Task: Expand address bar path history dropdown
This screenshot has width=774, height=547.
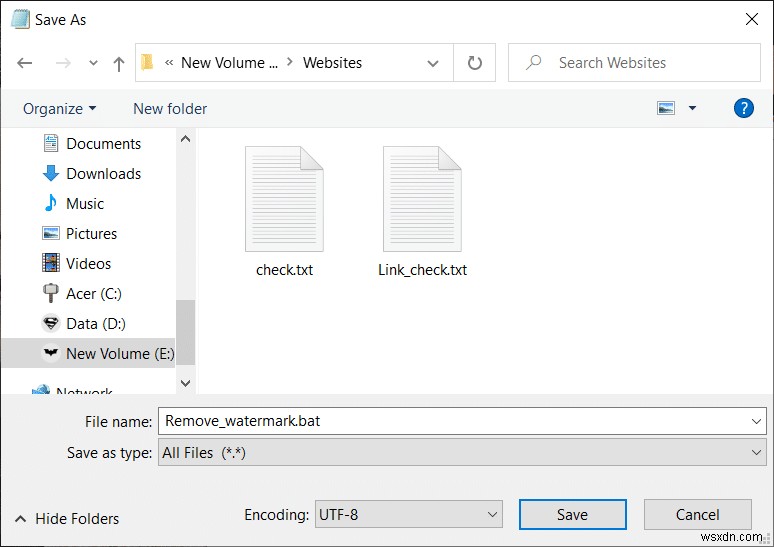Action: click(x=433, y=63)
